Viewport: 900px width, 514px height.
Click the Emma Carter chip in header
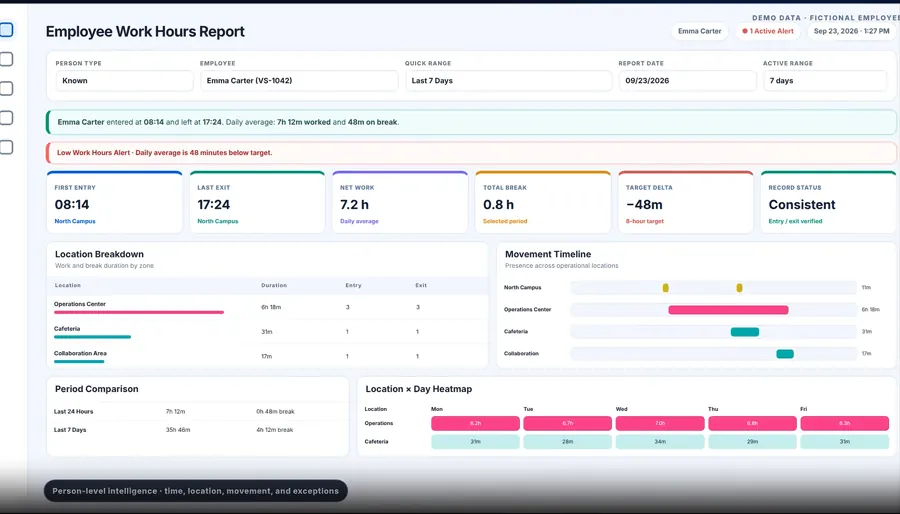pyautogui.click(x=699, y=31)
